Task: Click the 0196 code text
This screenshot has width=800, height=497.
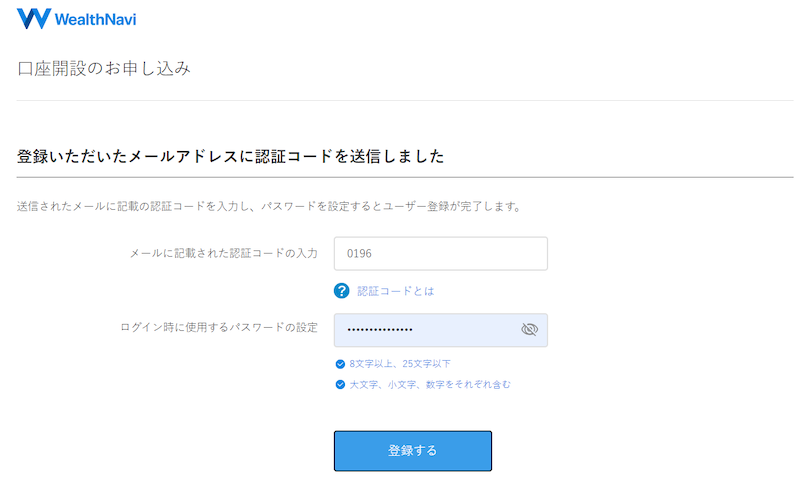Action: (x=359, y=254)
